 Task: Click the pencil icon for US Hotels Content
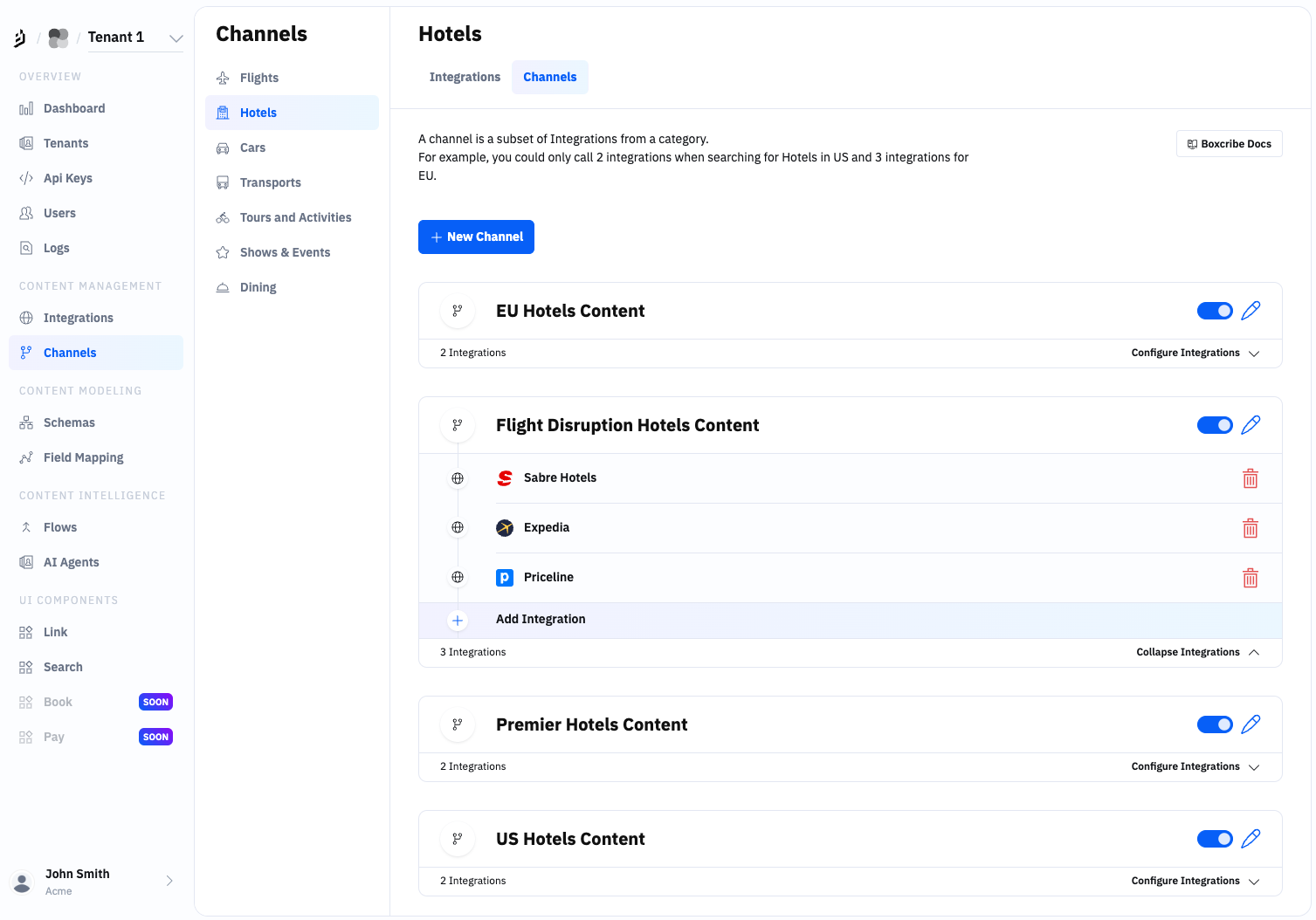[x=1251, y=839]
